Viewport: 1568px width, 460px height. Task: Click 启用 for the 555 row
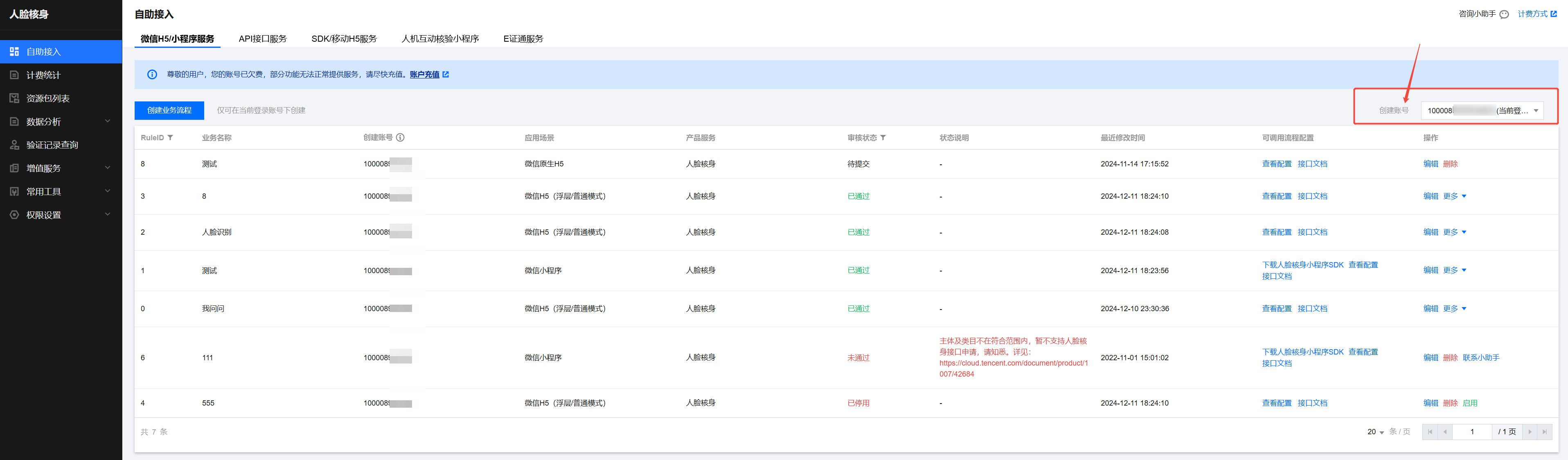click(1470, 404)
